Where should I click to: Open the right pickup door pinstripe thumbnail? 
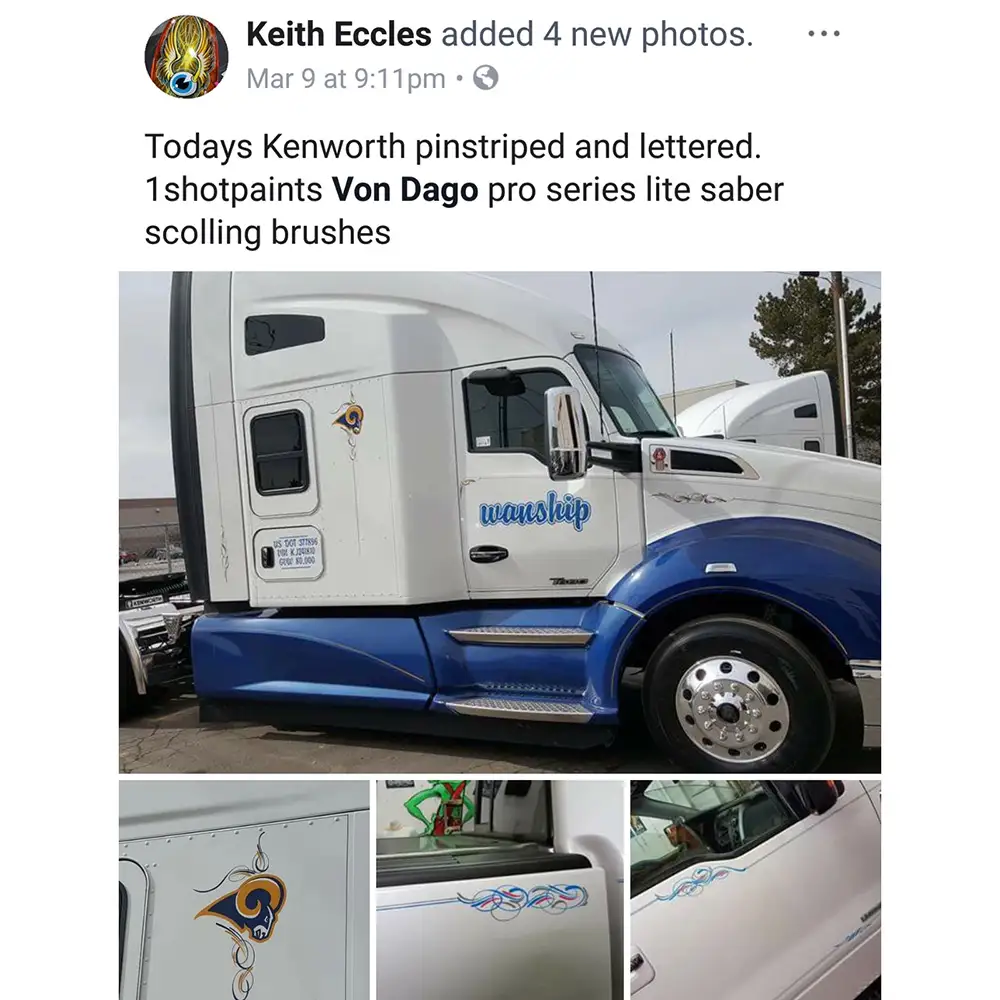[x=756, y=890]
